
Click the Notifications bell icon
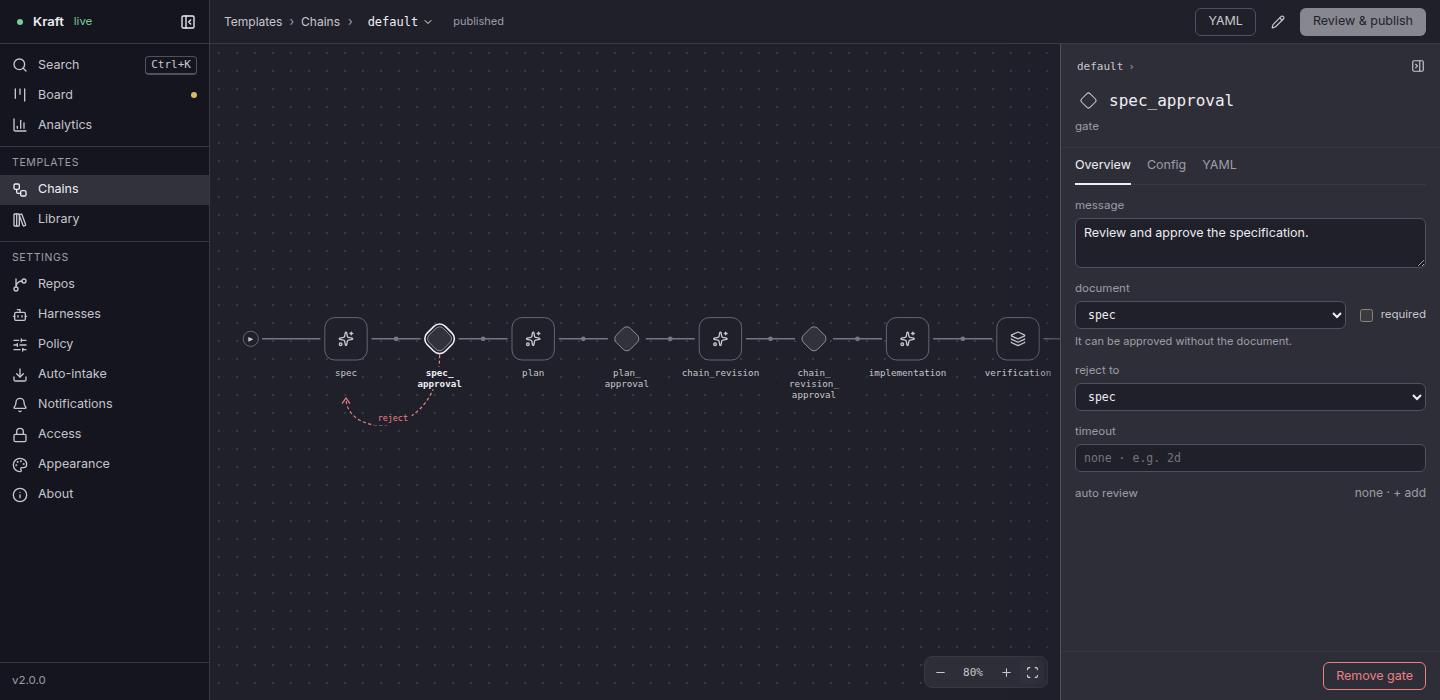[x=19, y=404]
